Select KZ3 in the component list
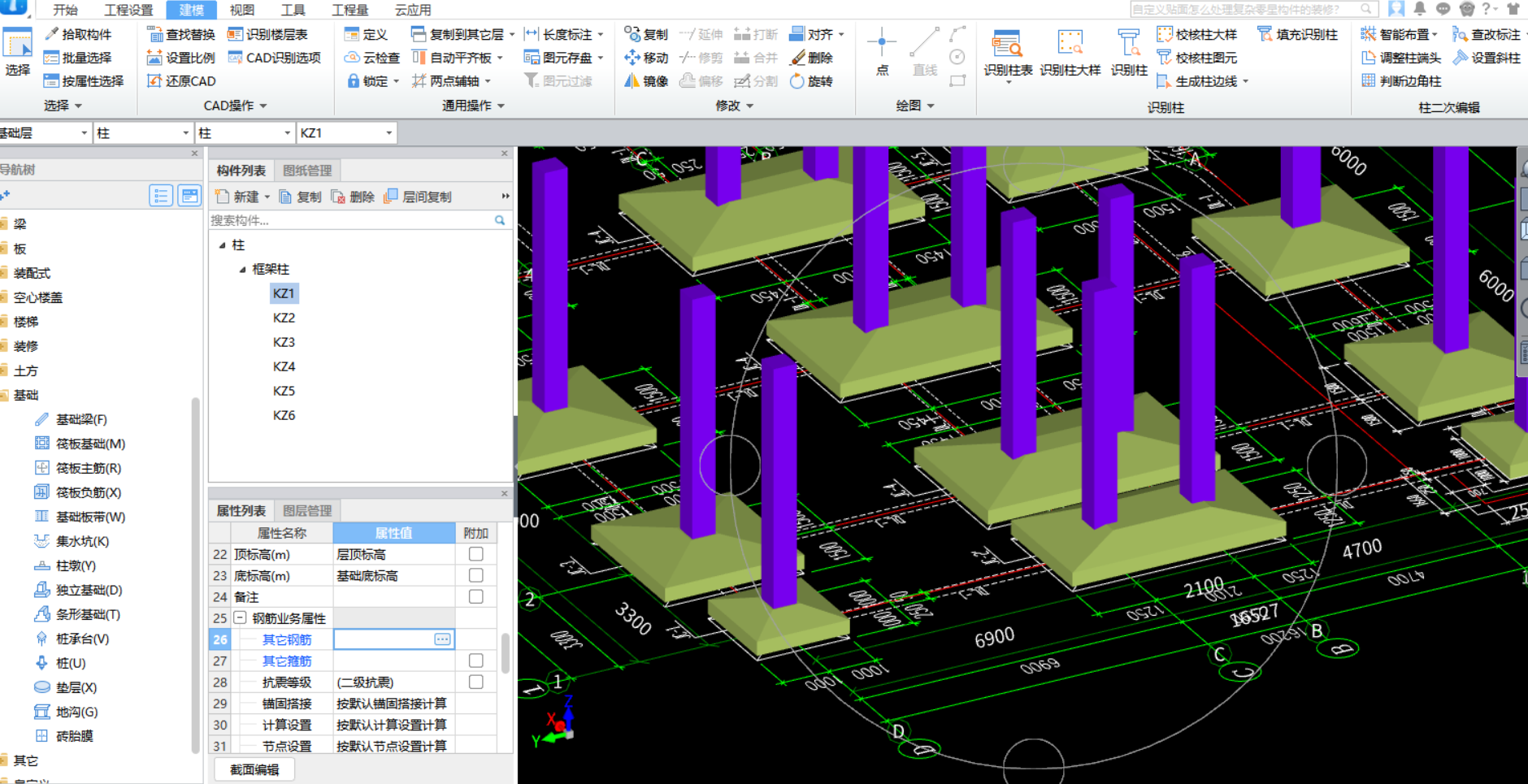1528x784 pixels. (x=284, y=342)
